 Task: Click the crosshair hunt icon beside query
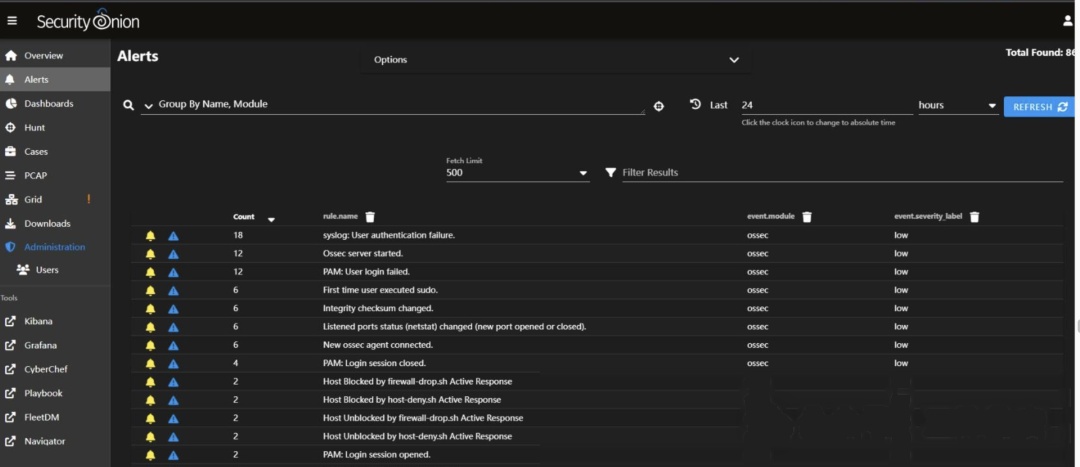point(658,106)
